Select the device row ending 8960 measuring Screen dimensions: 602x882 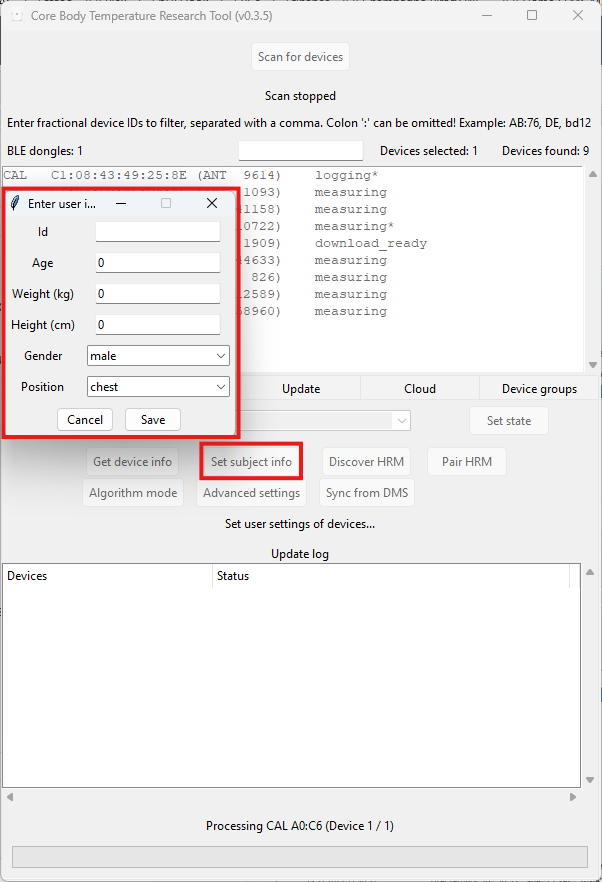(411, 312)
